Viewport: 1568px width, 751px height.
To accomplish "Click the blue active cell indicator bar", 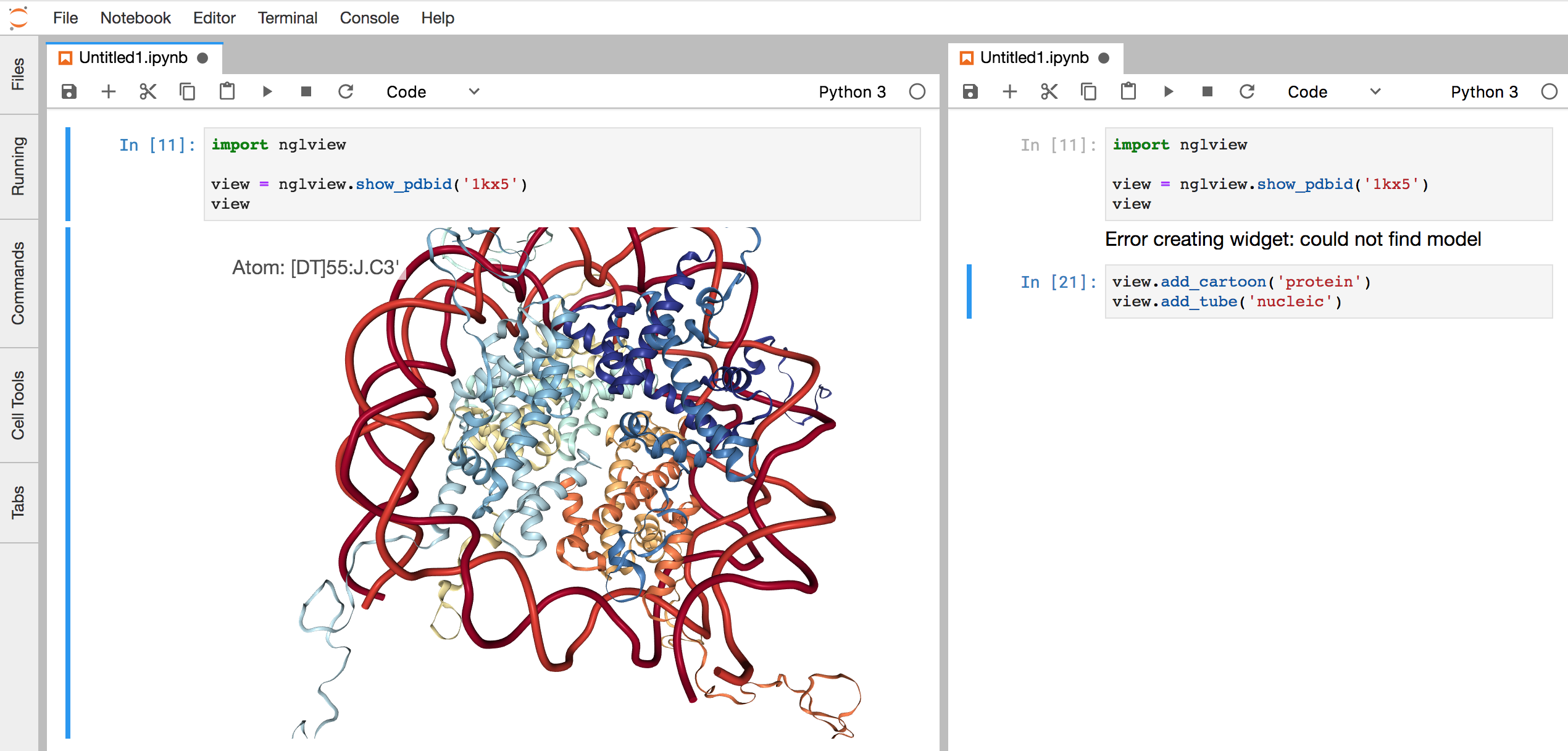I will click(970, 291).
